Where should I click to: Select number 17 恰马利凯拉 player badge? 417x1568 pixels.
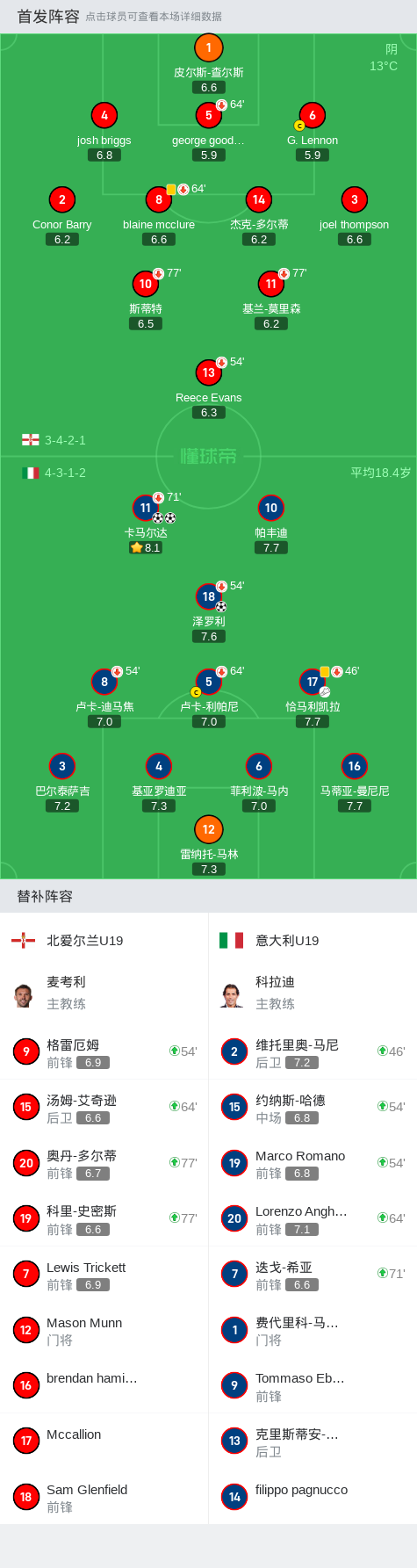click(x=313, y=682)
